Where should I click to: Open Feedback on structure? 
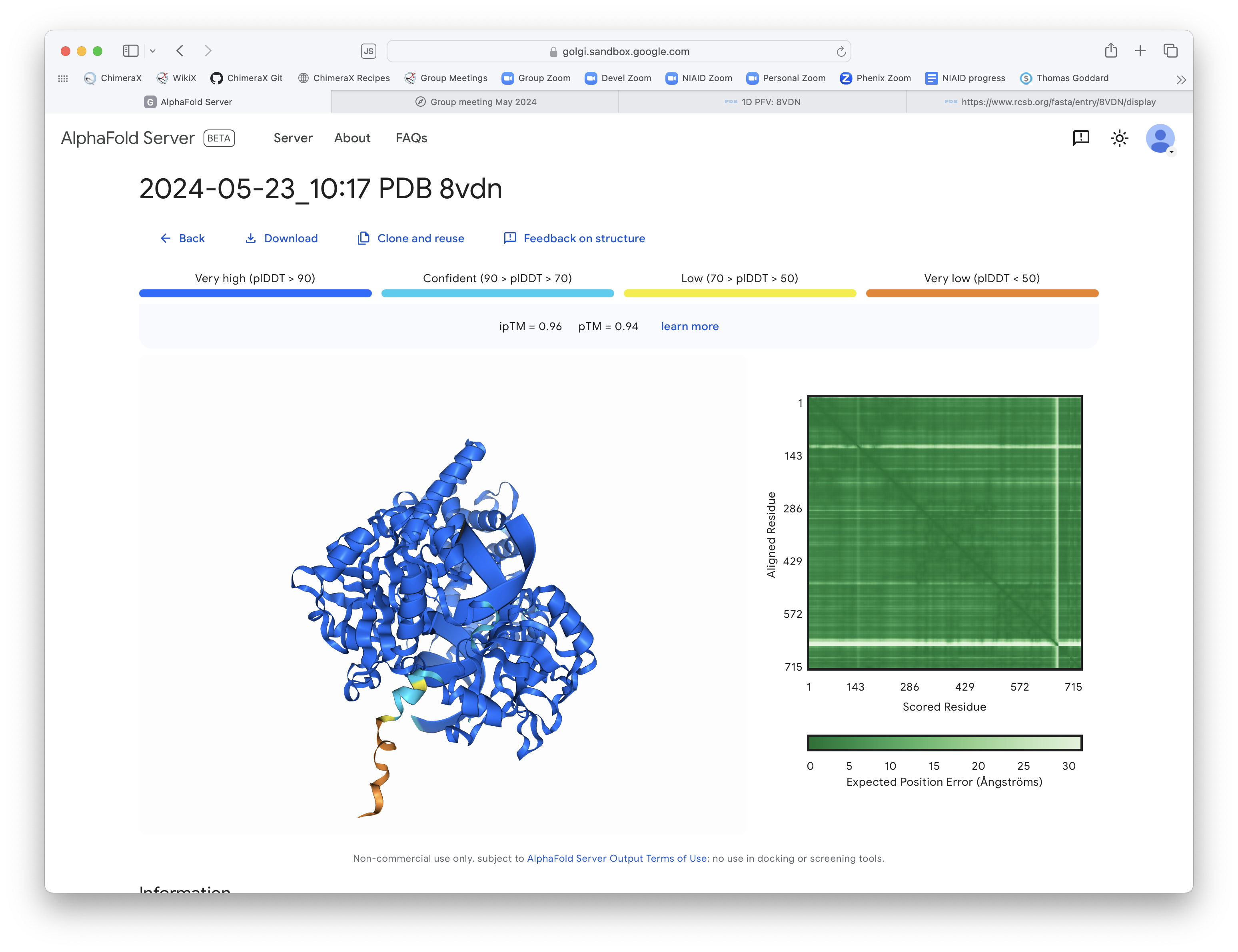(574, 239)
